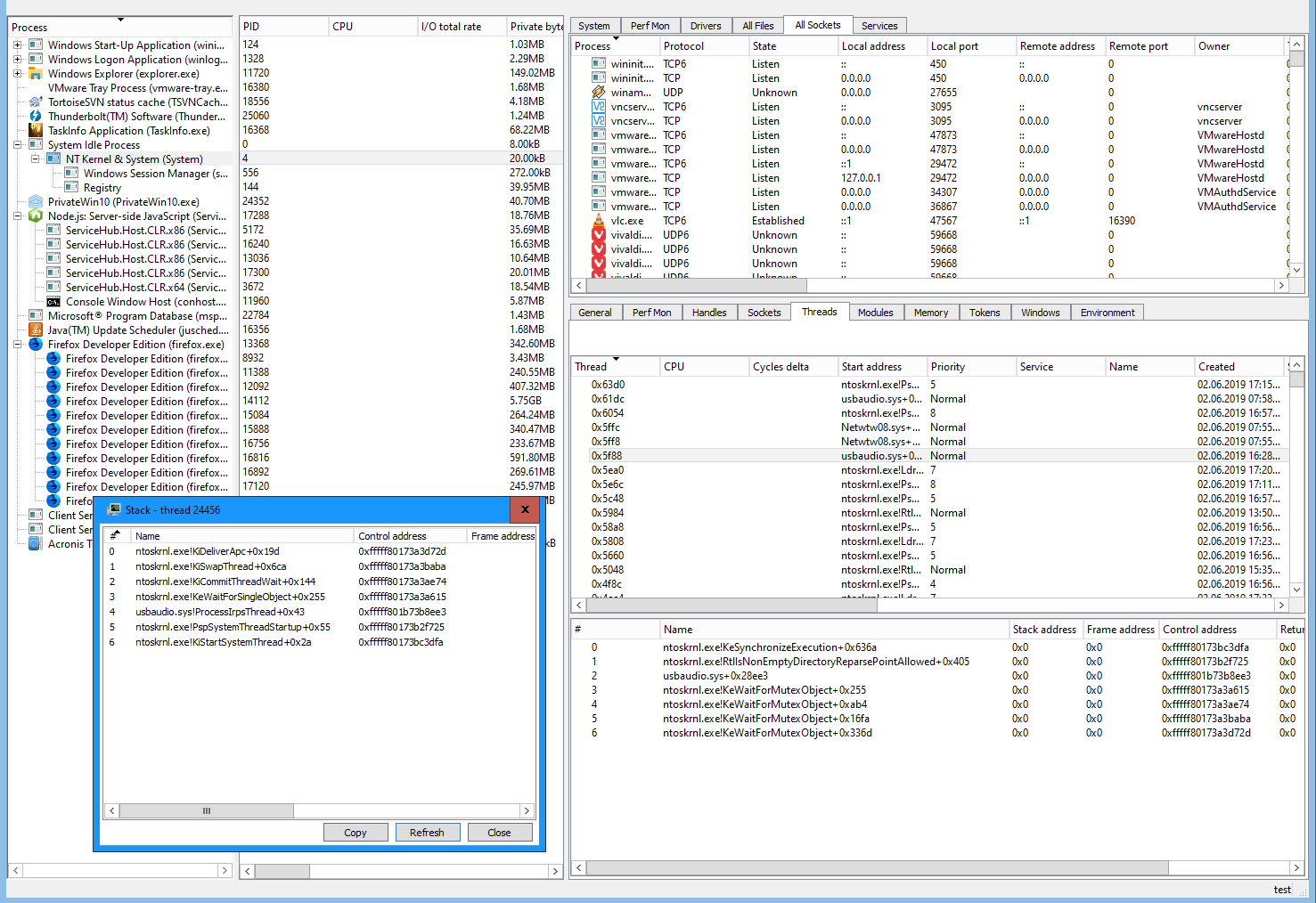
Task: Click the Copy button in Stack dialog
Action: (x=356, y=833)
